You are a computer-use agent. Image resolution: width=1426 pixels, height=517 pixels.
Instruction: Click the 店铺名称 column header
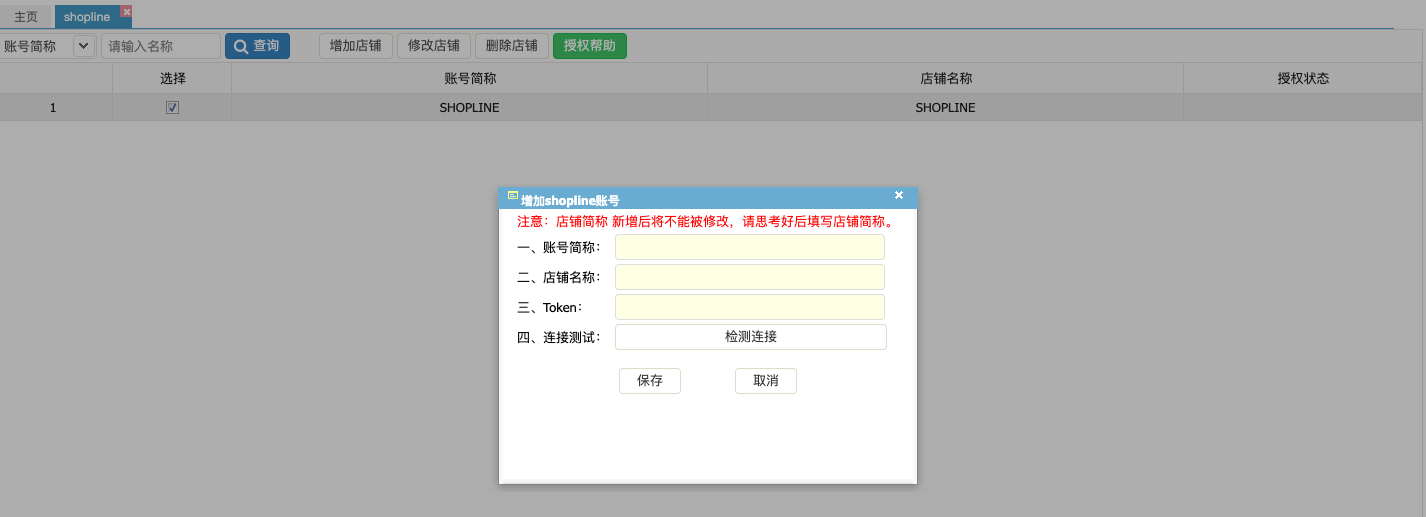coord(946,78)
